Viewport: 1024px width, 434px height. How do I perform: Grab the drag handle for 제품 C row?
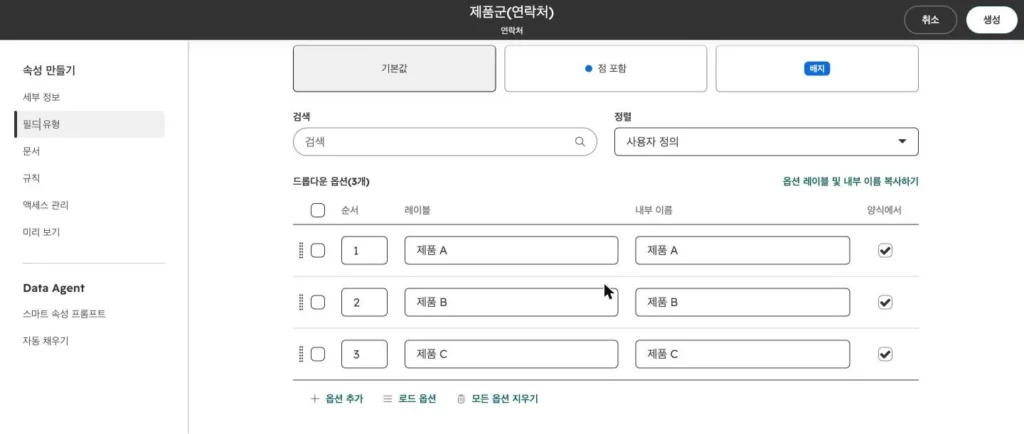click(x=301, y=354)
